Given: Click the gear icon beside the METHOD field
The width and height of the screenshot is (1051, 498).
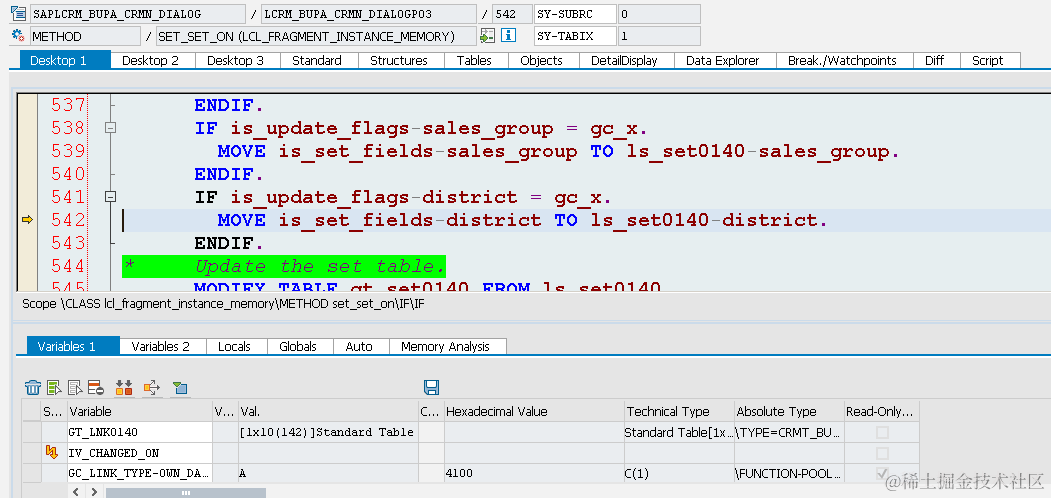Looking at the screenshot, I should click(x=18, y=36).
